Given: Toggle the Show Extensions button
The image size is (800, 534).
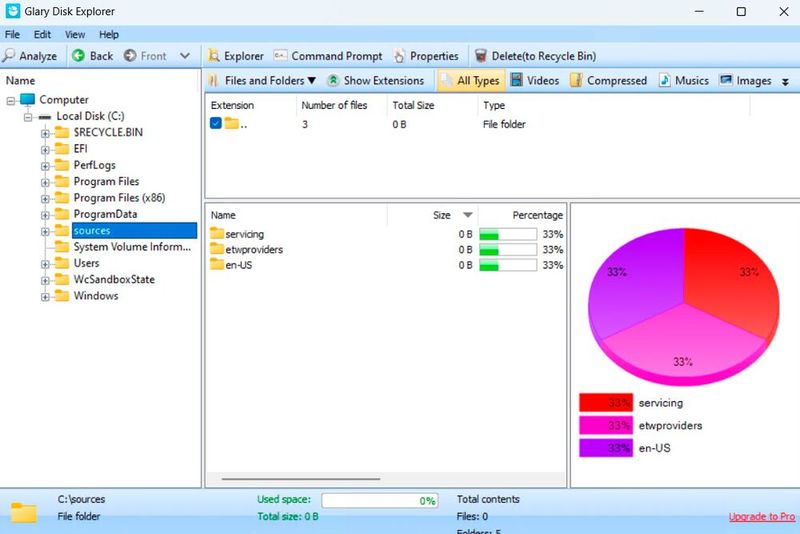Looking at the screenshot, I should (376, 81).
